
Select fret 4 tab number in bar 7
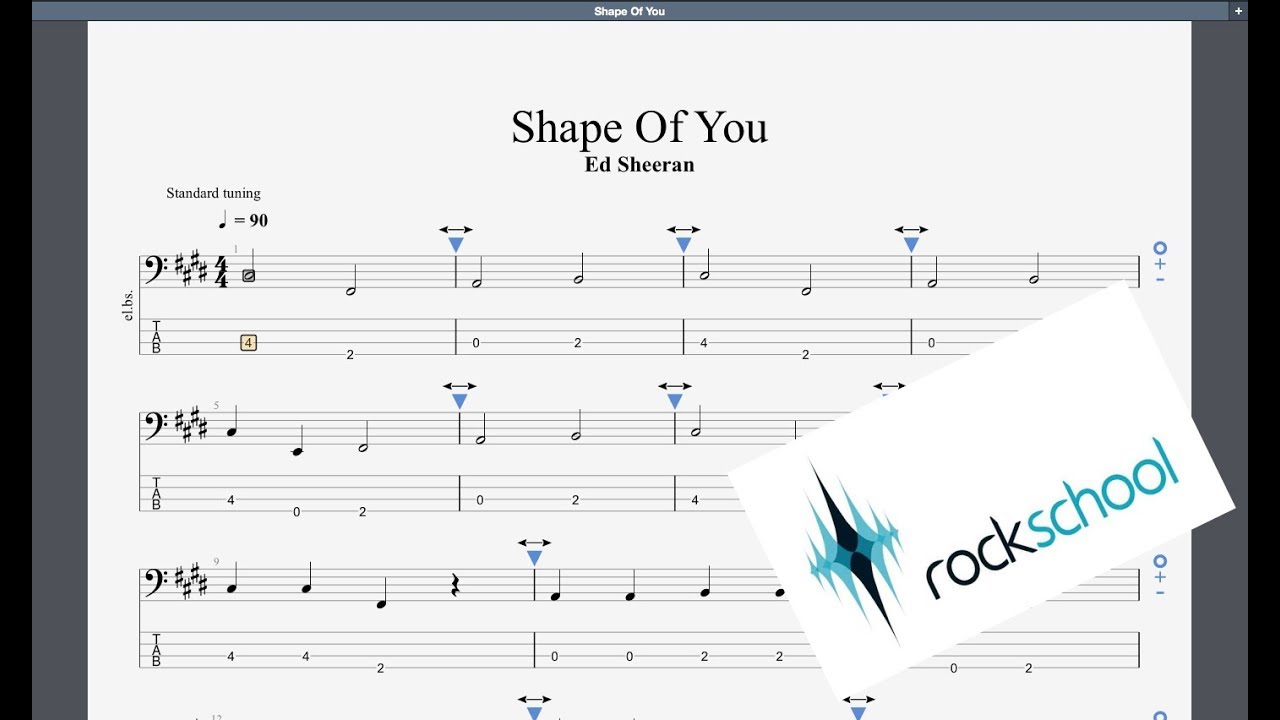click(695, 499)
